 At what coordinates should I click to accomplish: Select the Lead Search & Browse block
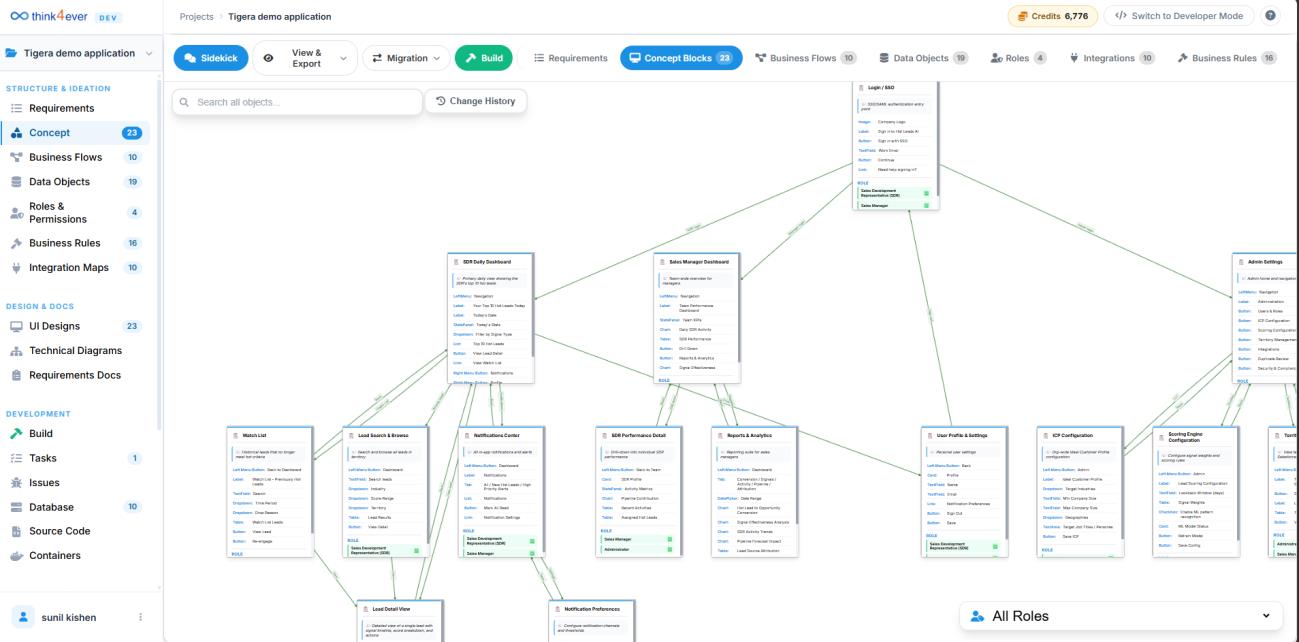click(386, 491)
